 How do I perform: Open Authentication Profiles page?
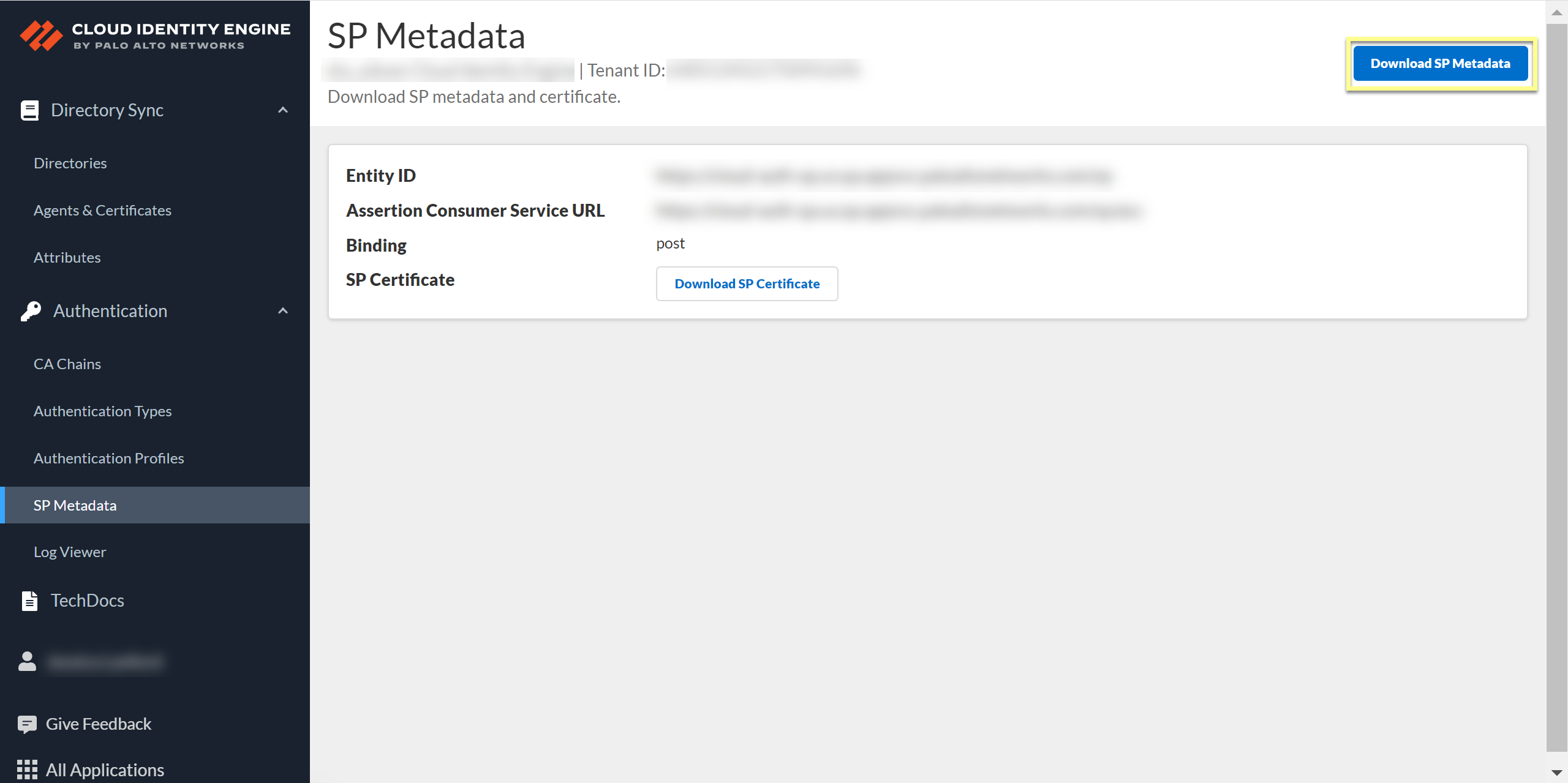click(x=108, y=459)
